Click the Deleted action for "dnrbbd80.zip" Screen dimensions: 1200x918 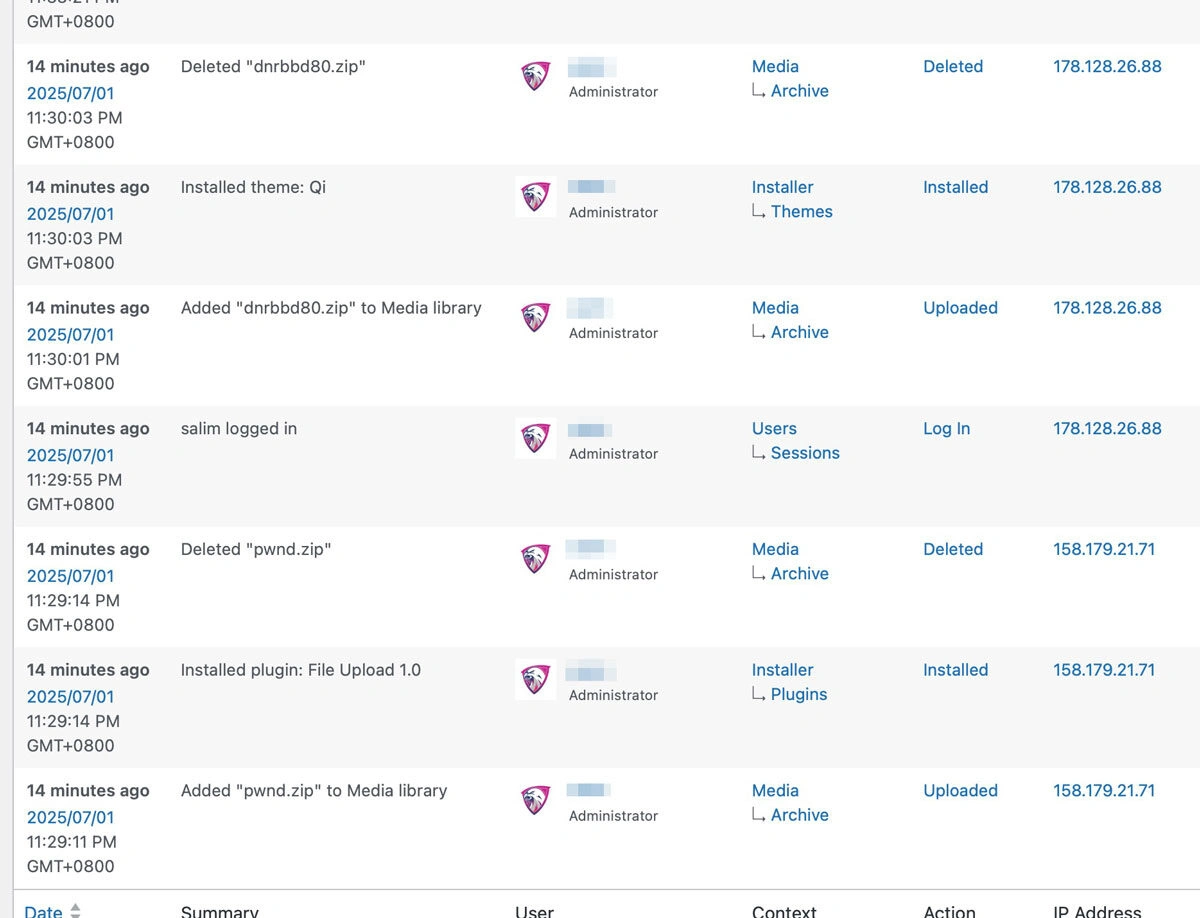pyautogui.click(x=953, y=67)
